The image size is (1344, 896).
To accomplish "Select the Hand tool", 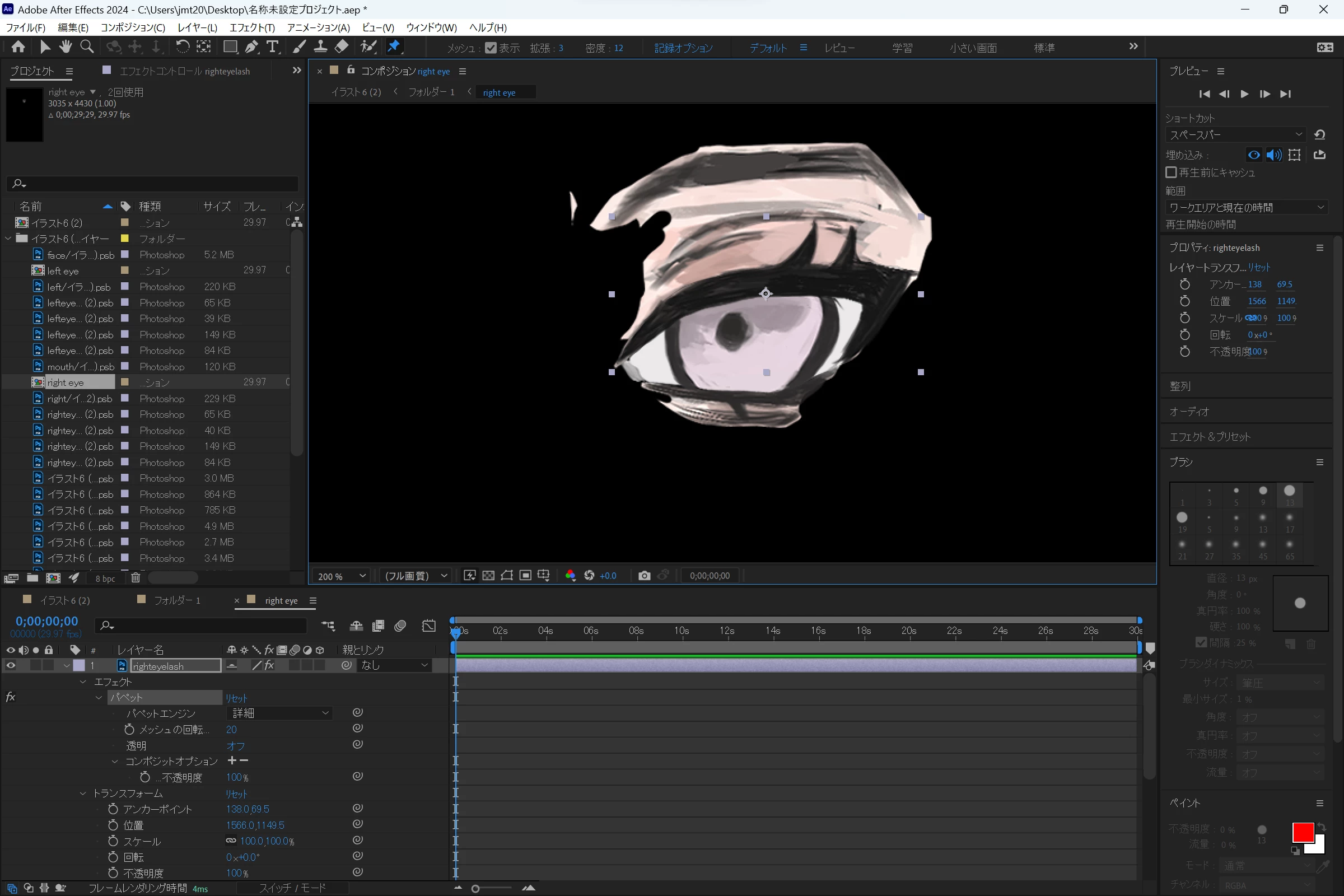I will [66, 47].
